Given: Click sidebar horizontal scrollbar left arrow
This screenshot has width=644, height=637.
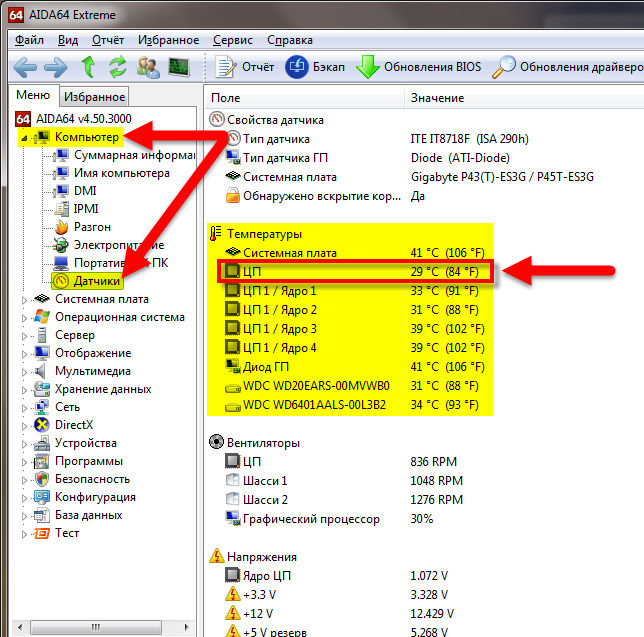Looking at the screenshot, I should pos(20,627).
